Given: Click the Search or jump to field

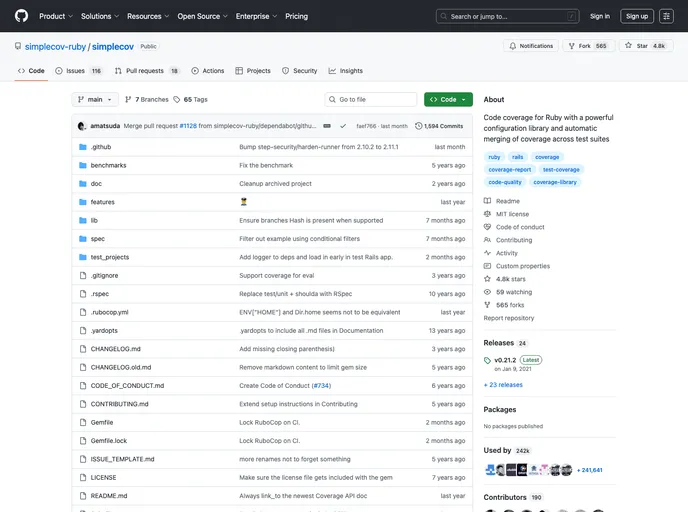Looking at the screenshot, I should tap(507, 16).
